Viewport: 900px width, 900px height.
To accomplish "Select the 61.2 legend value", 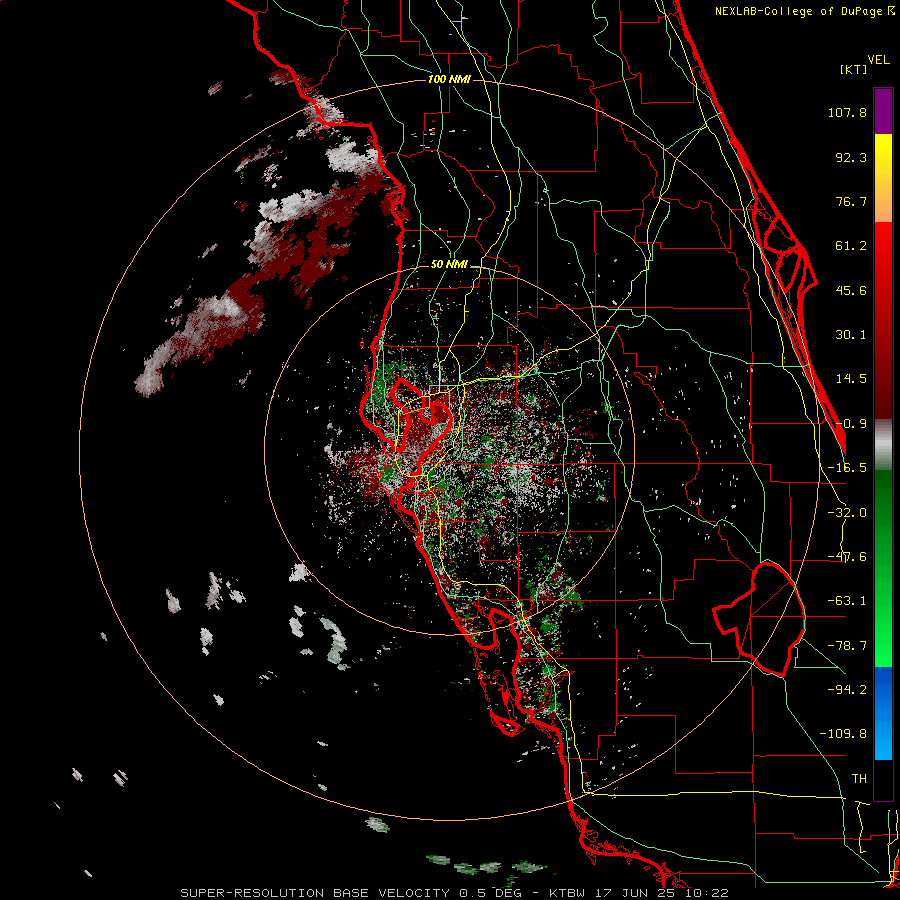I will click(x=851, y=246).
